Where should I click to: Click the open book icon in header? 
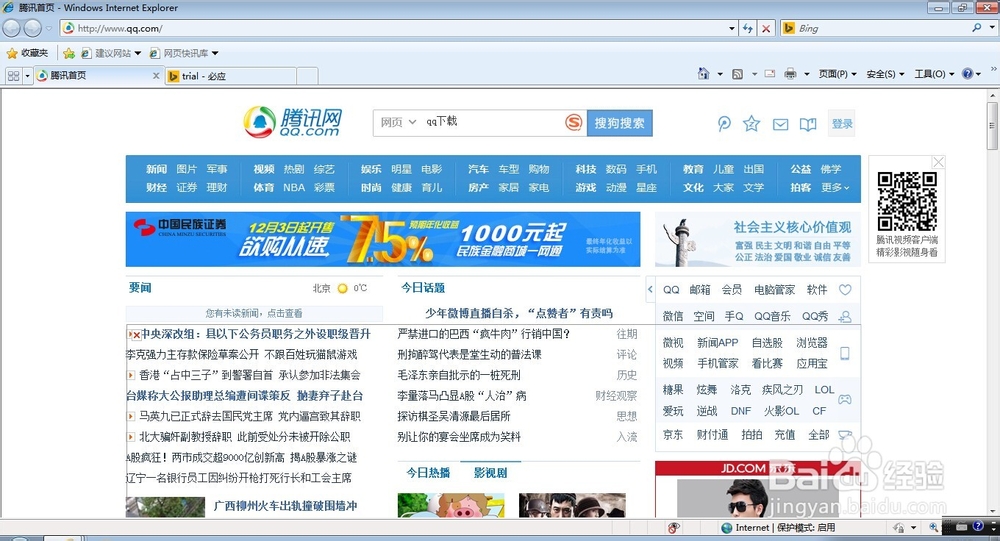(x=808, y=124)
